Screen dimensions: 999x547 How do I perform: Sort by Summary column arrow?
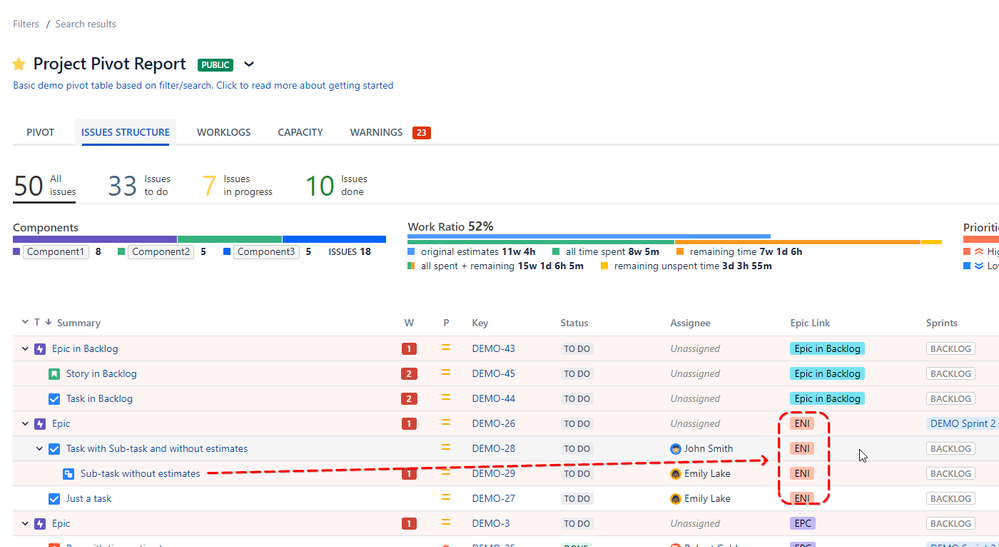(x=48, y=322)
